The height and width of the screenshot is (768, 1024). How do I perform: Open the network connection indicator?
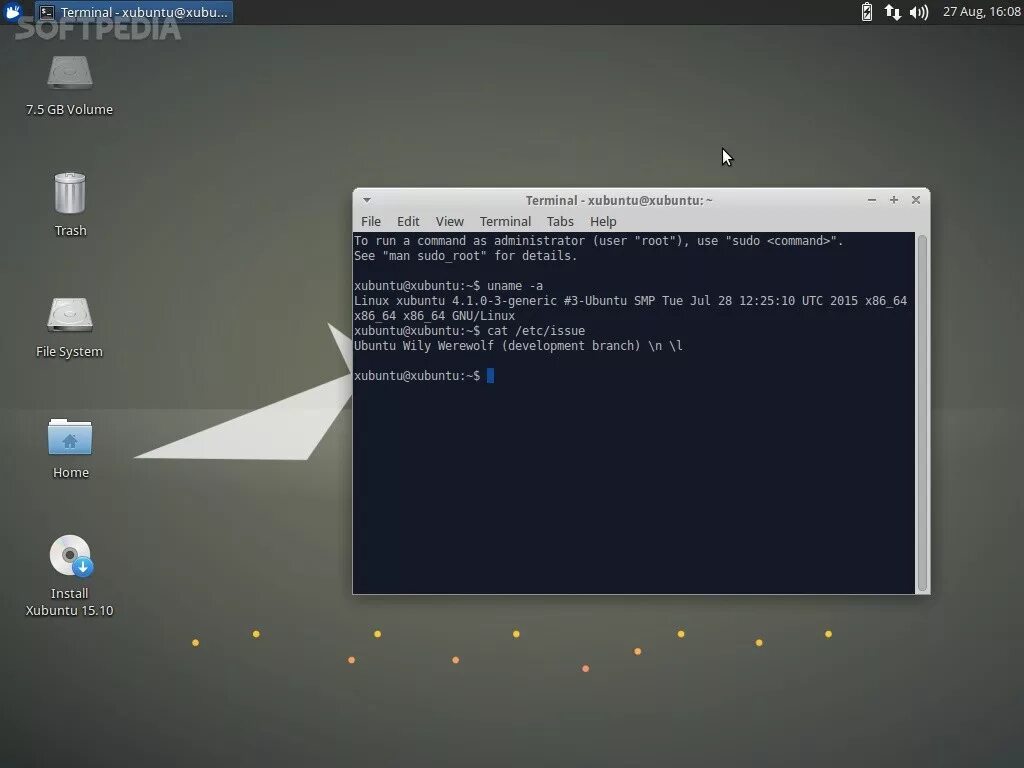coord(892,12)
